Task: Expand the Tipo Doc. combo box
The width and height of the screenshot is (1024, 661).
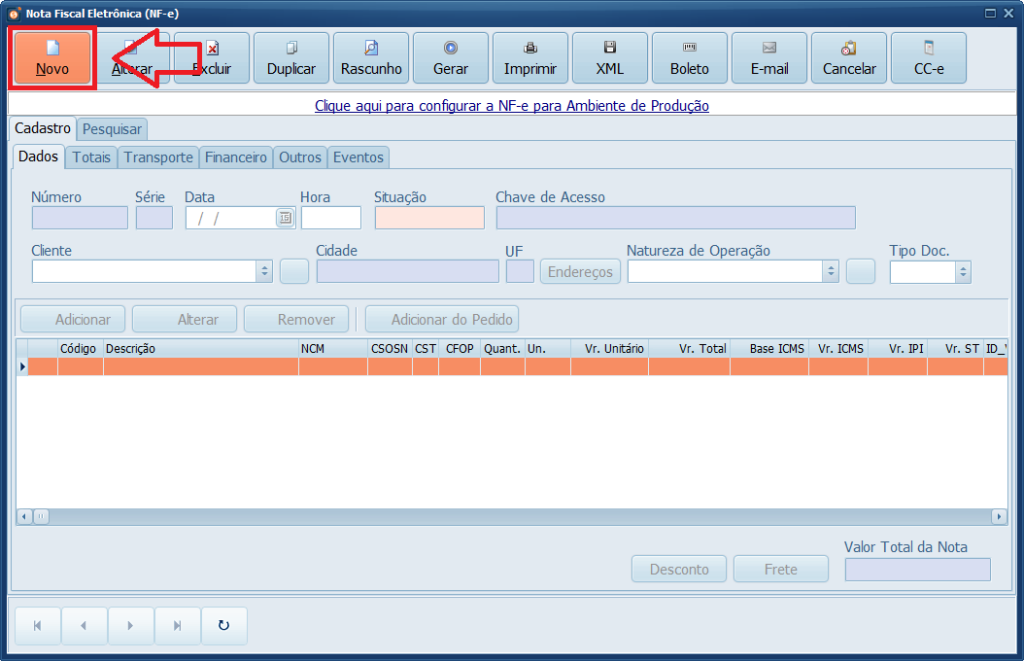Action: (962, 272)
